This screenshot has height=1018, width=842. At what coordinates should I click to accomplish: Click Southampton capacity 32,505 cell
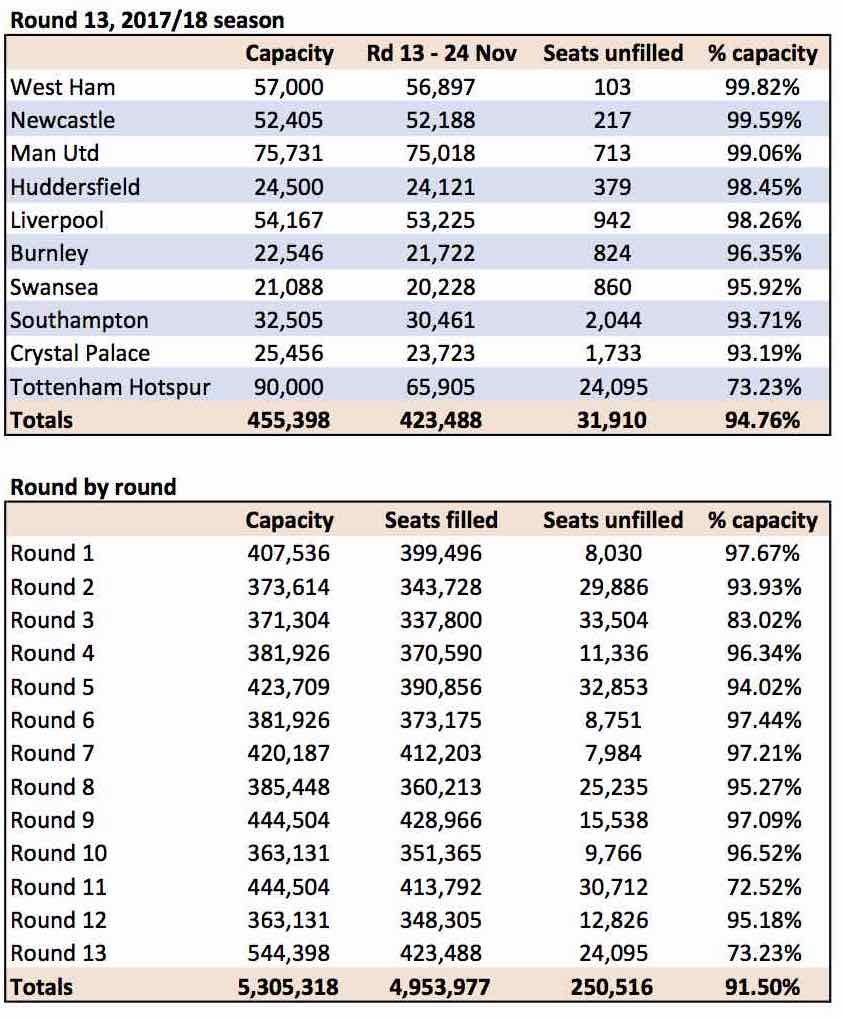[x=288, y=320]
